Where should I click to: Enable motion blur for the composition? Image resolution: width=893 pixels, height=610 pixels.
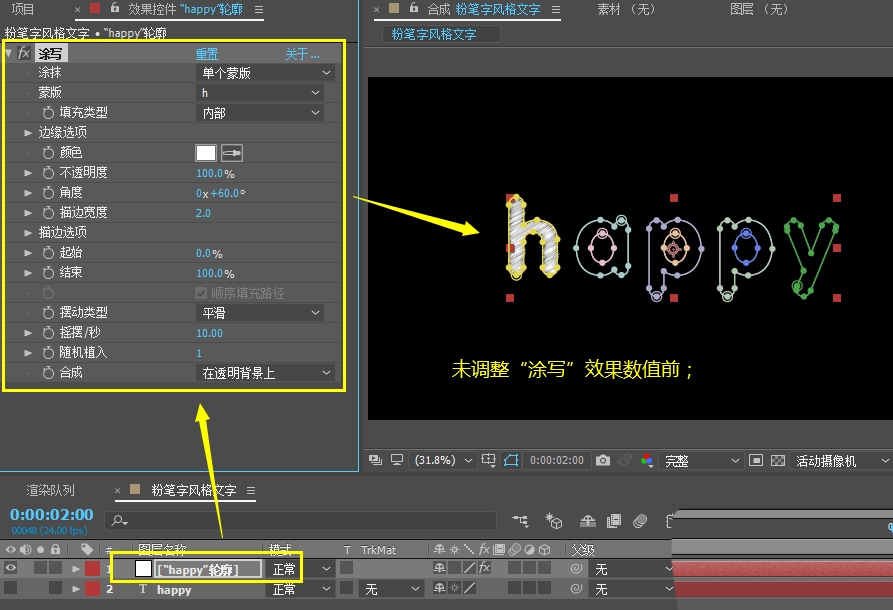(641, 521)
